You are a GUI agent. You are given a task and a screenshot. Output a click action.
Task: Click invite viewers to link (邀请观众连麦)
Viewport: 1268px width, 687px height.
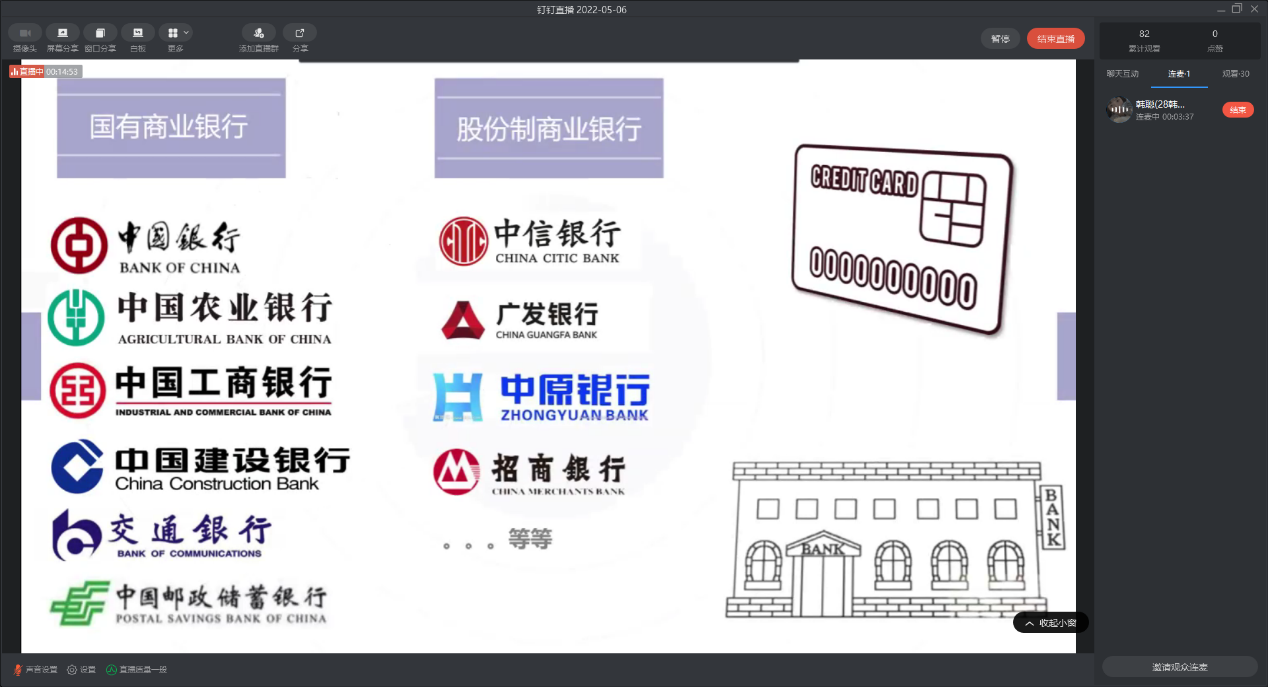coord(1179,667)
